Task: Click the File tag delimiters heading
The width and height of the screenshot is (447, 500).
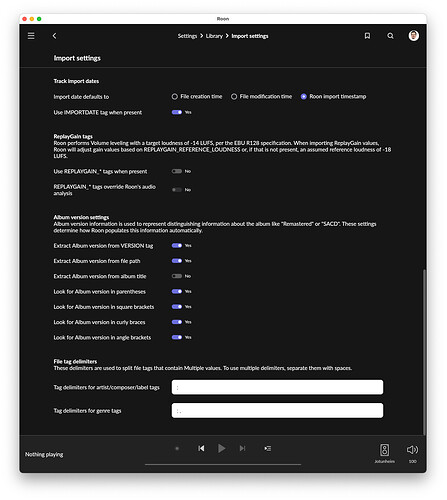Action: coord(75,361)
